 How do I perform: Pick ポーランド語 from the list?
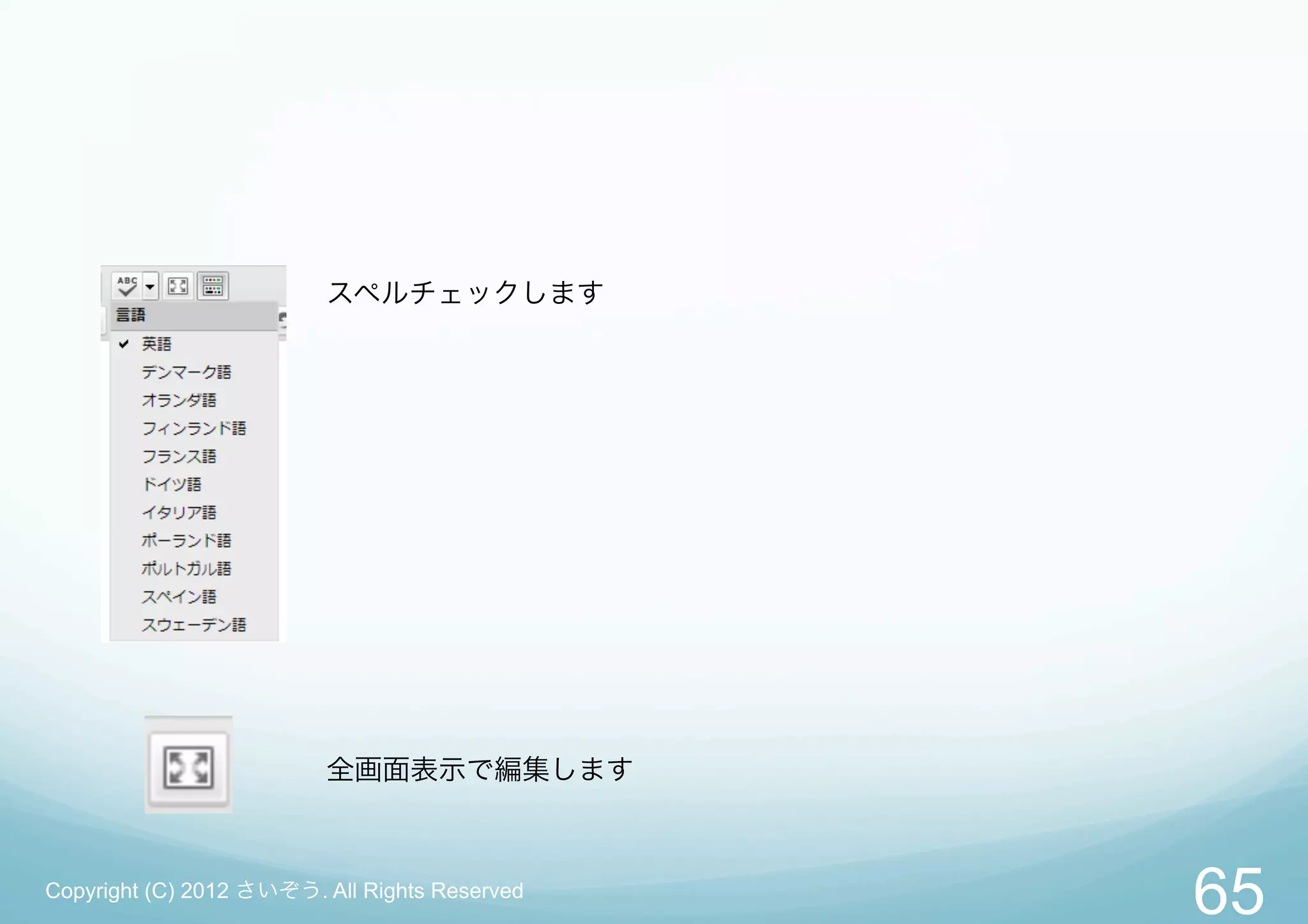coord(194,541)
